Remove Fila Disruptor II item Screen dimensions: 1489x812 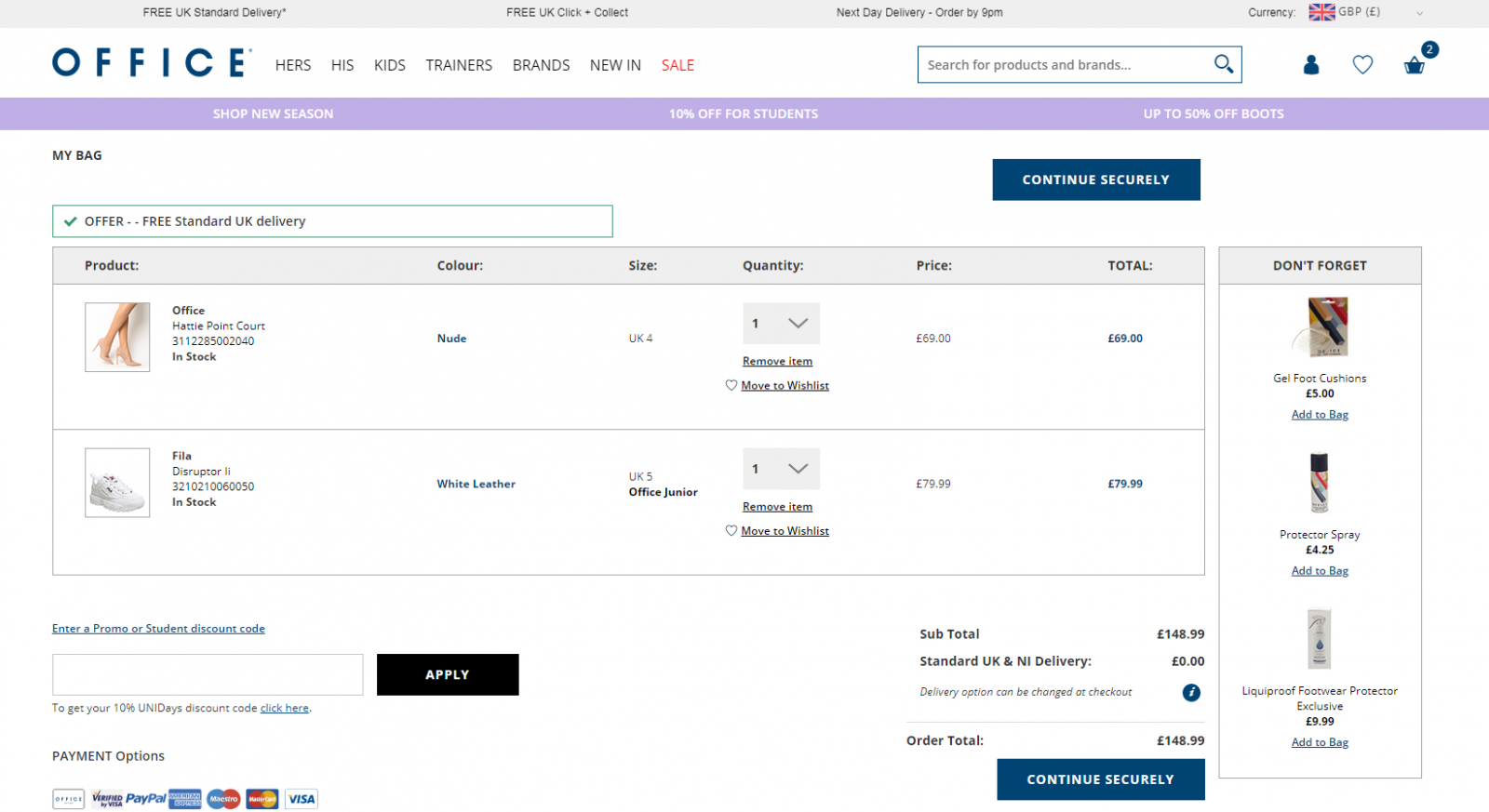777,506
